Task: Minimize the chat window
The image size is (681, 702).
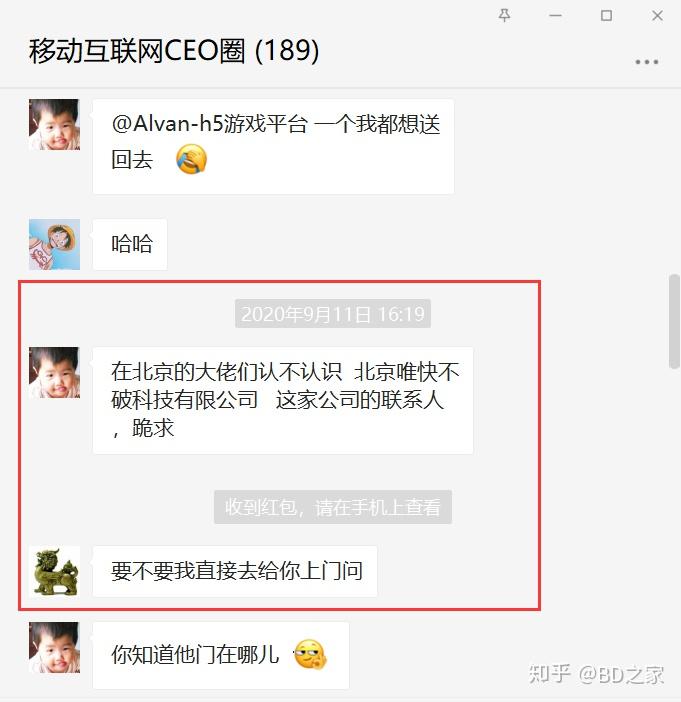Action: click(555, 16)
